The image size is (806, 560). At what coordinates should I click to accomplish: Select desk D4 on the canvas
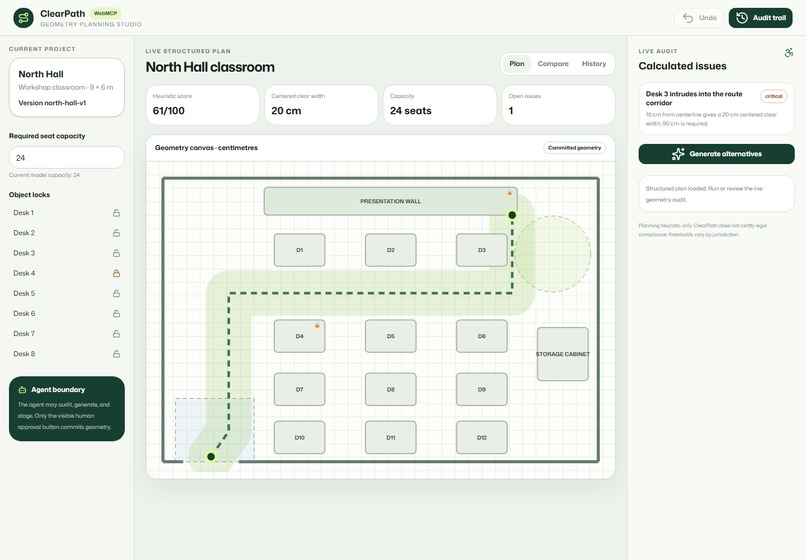coord(299,336)
